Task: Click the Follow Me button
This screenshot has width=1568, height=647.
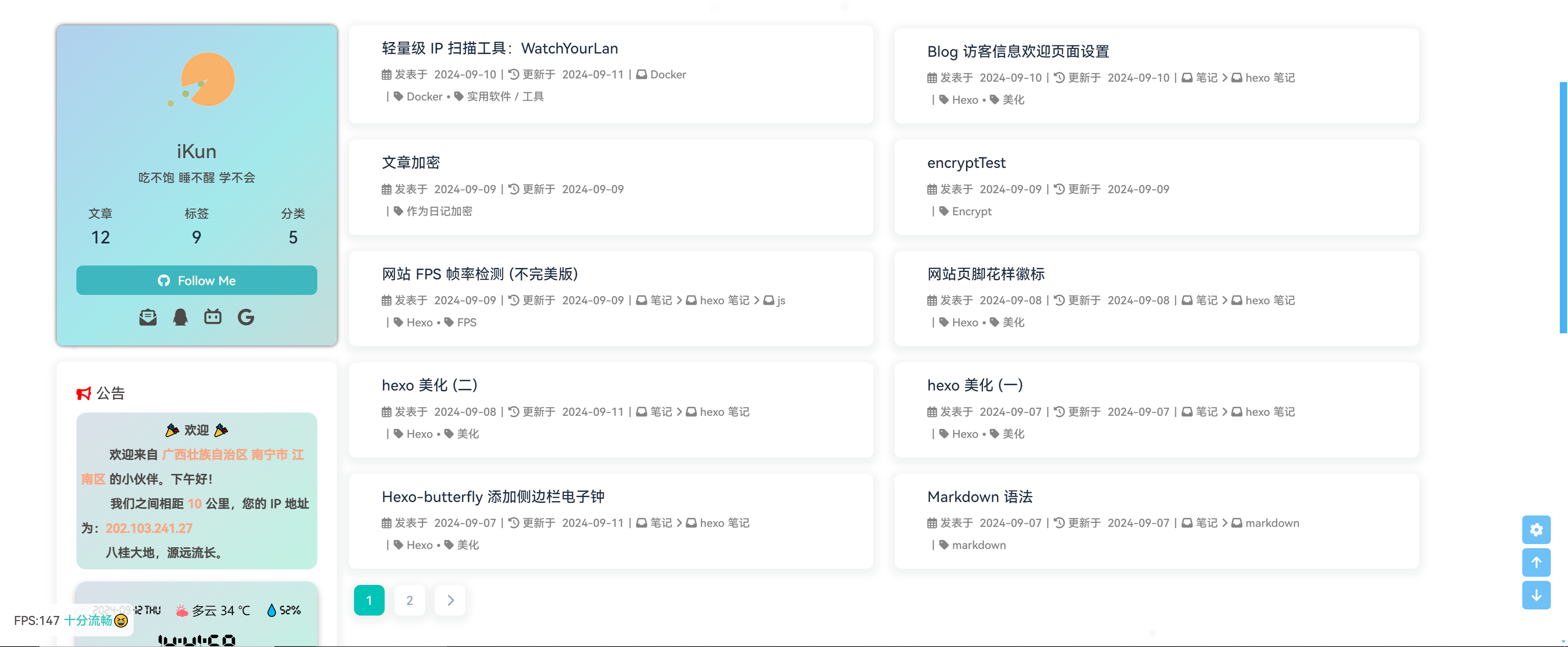Action: 196,281
